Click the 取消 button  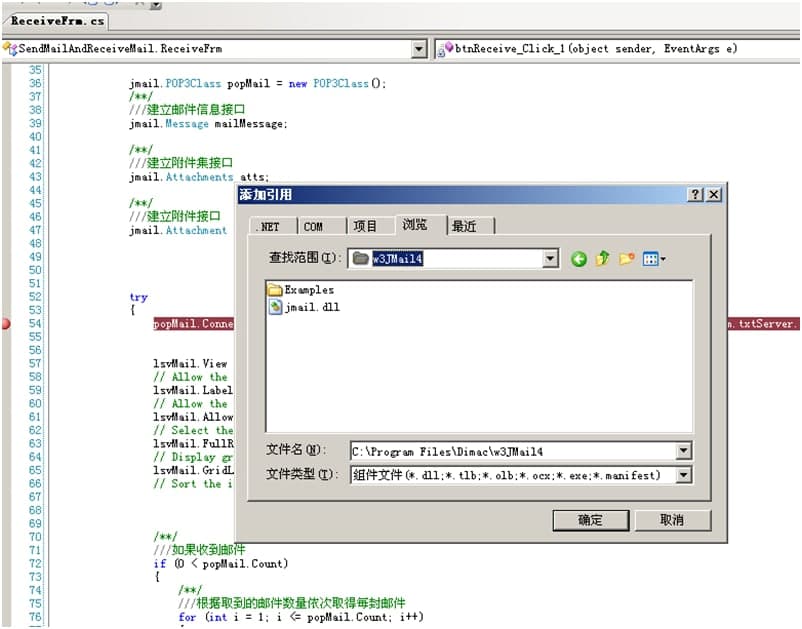pyautogui.click(x=673, y=520)
